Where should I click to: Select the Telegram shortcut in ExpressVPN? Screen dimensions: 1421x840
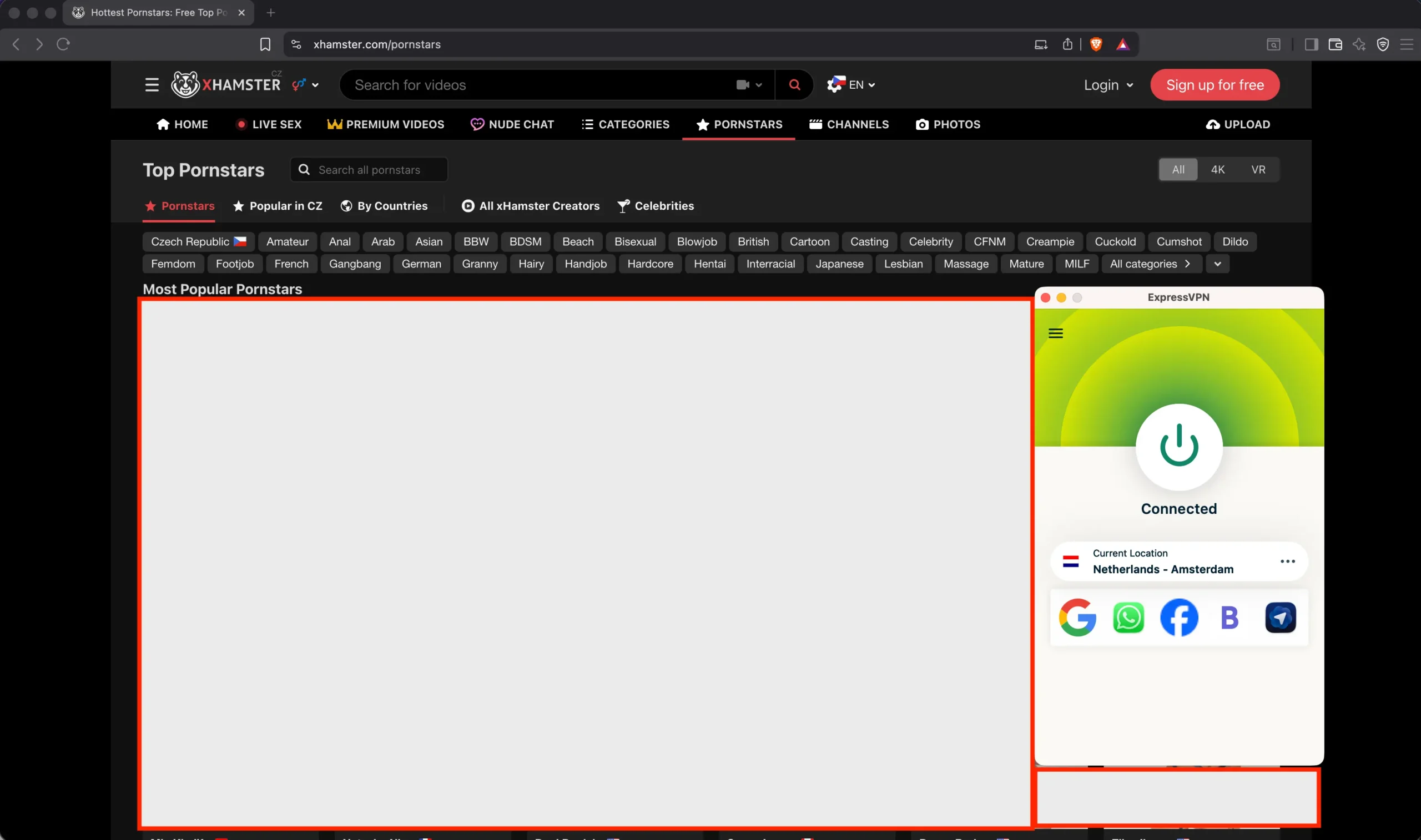[x=1281, y=618]
